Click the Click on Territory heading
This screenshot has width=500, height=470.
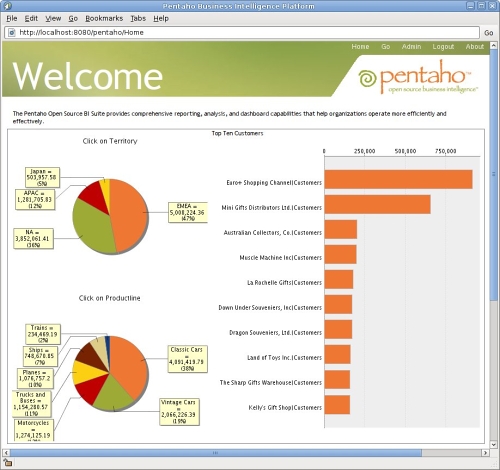(x=110, y=141)
